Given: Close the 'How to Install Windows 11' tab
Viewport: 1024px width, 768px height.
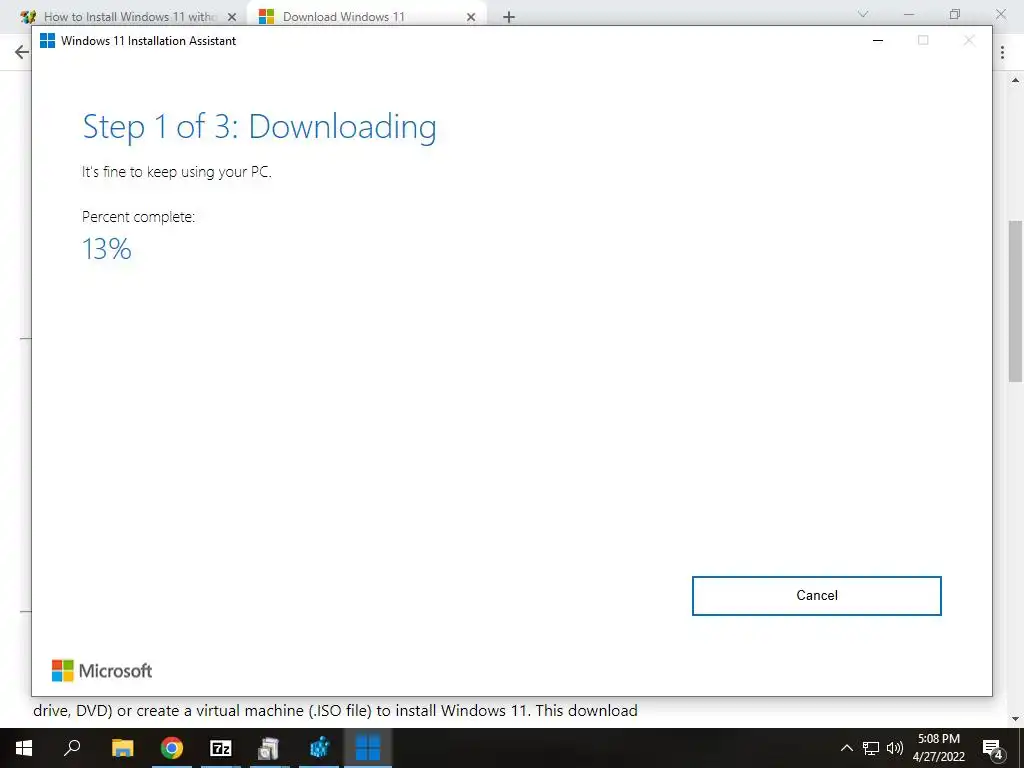Looking at the screenshot, I should [x=232, y=17].
